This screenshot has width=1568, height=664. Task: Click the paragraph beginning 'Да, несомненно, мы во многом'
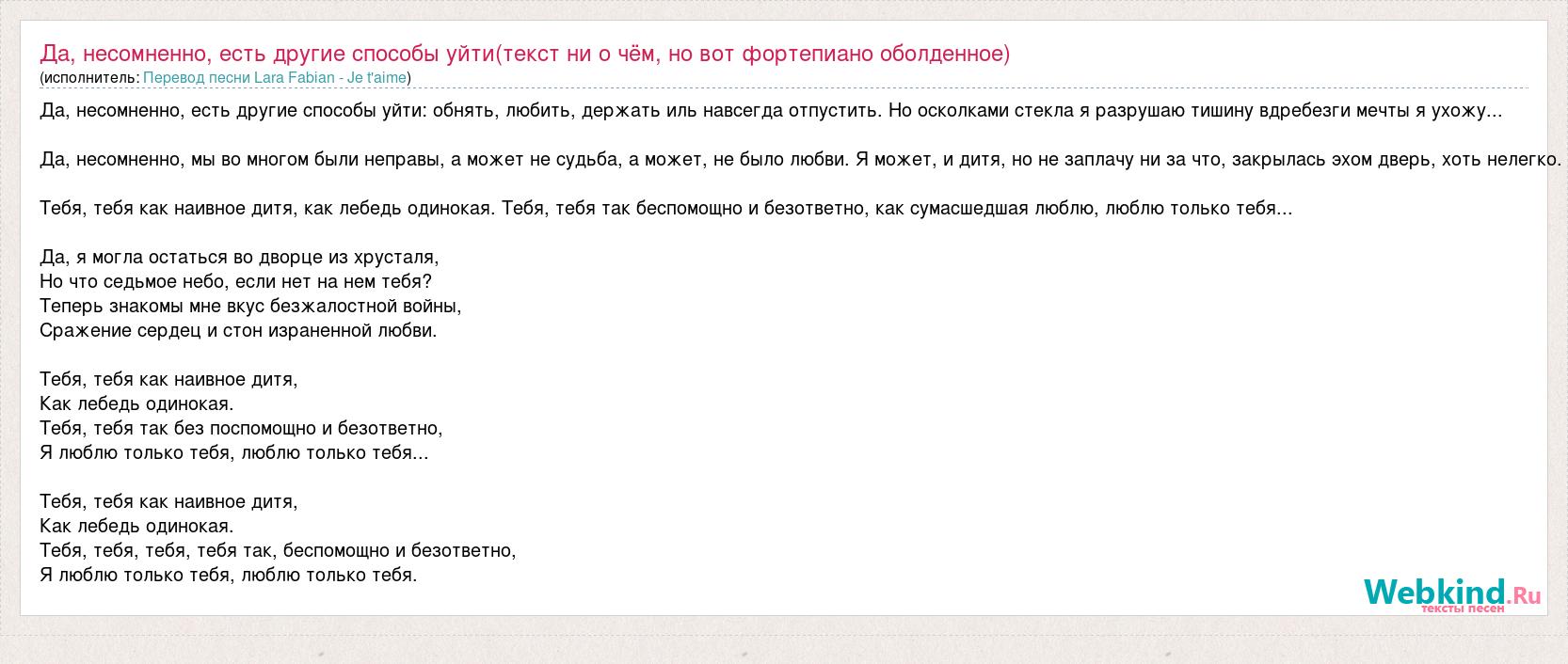coord(800,160)
